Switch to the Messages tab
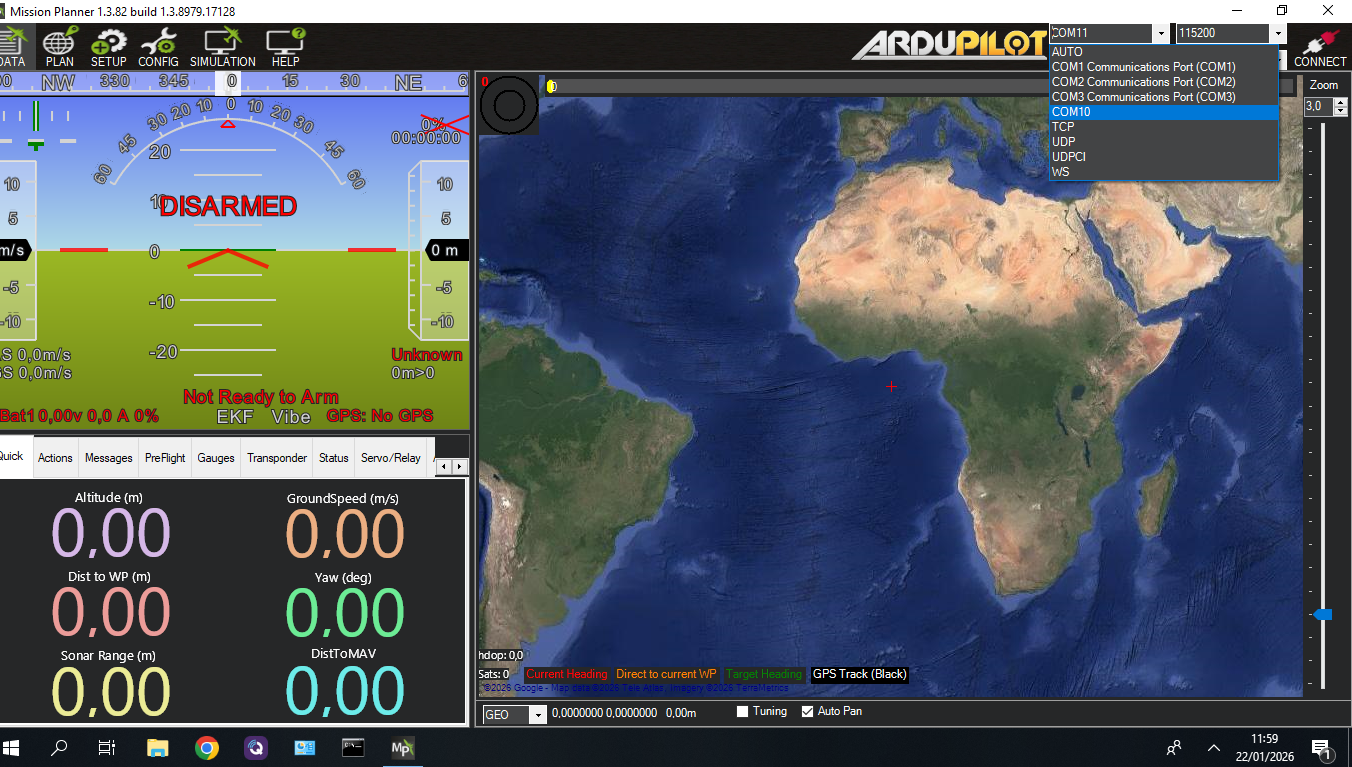The image size is (1352, 767). pos(108,458)
